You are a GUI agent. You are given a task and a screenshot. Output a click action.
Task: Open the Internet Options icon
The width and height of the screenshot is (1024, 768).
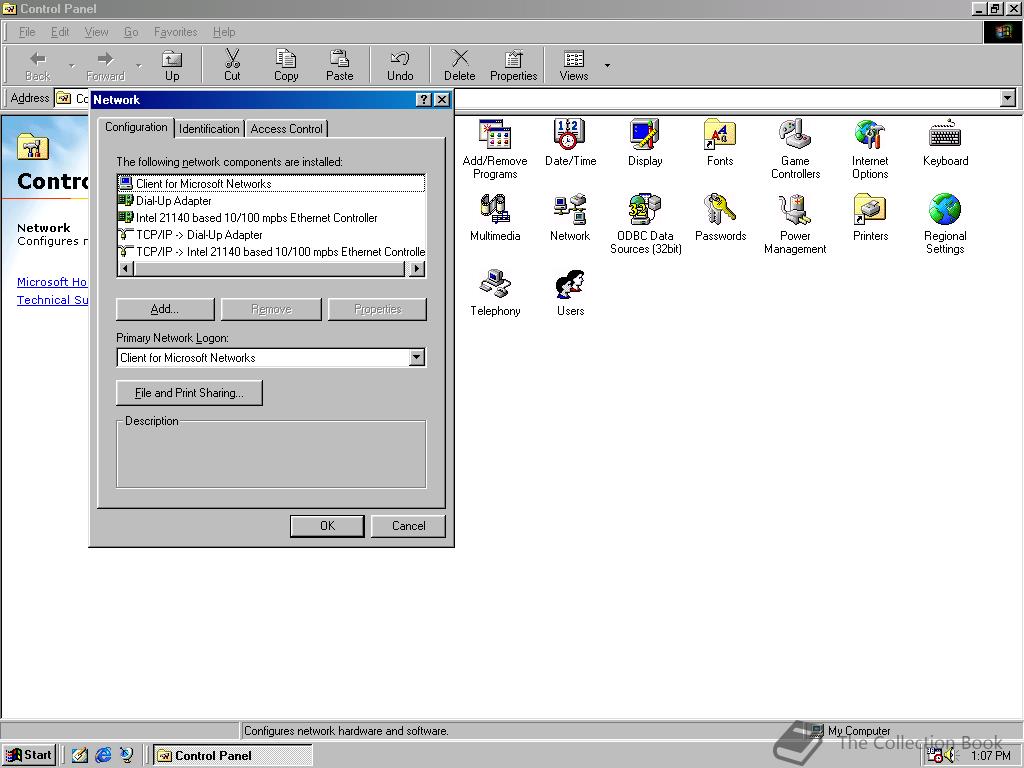tap(870, 149)
